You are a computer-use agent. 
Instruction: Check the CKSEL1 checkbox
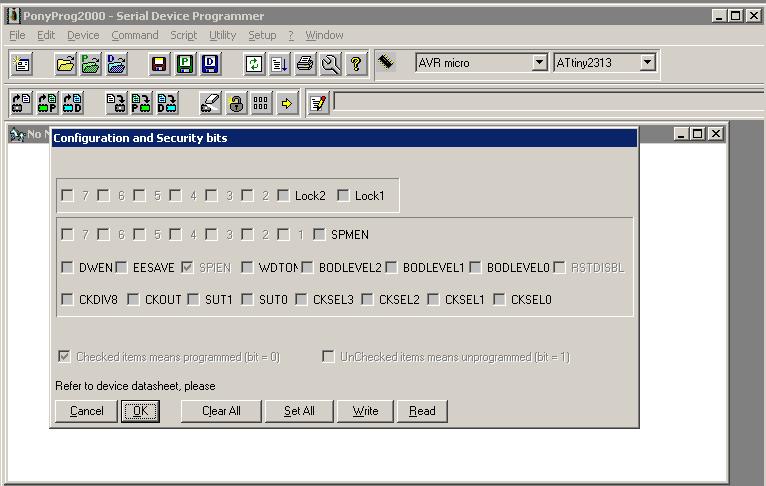(433, 299)
